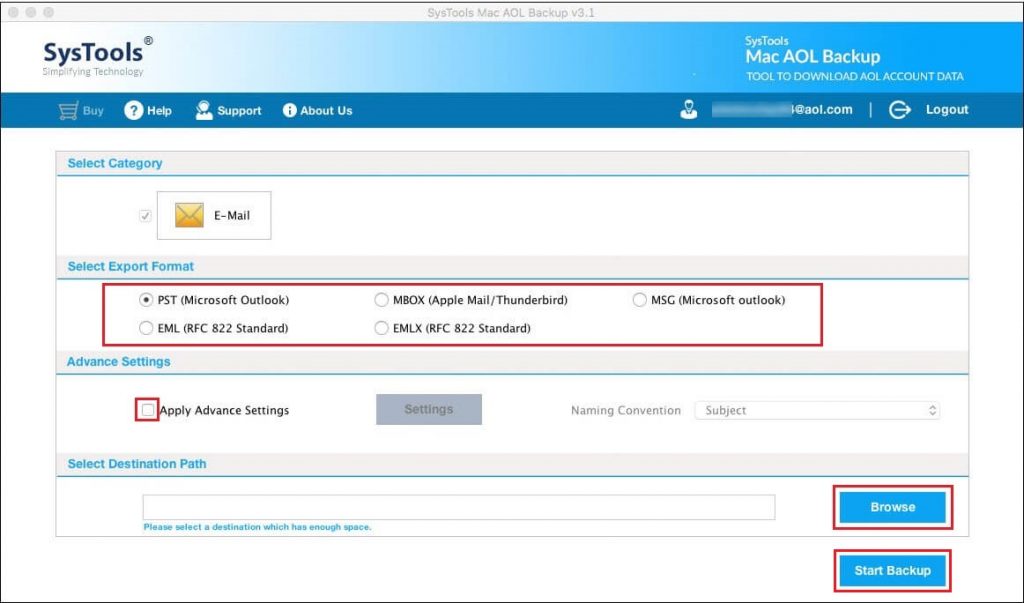Open the About Us menu item
Viewport: 1024px width, 603px height.
tap(317, 110)
